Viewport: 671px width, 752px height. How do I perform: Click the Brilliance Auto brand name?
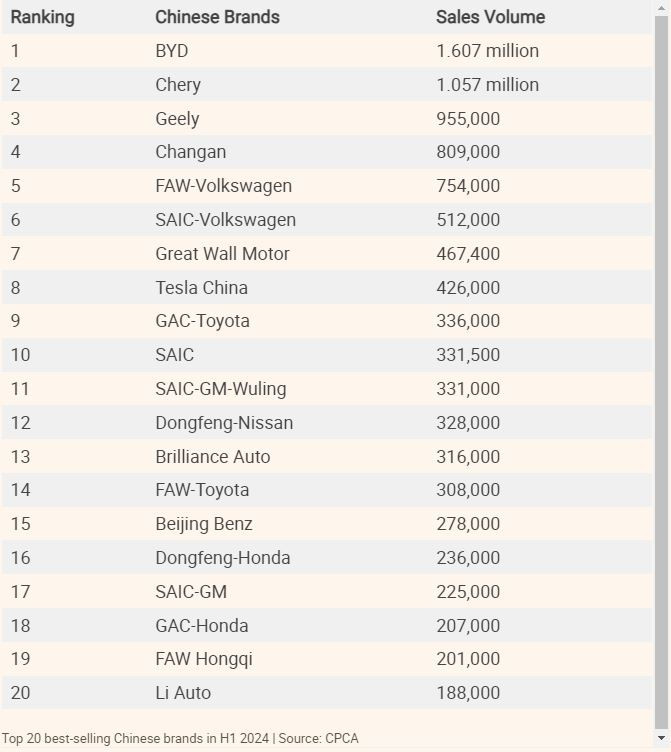pyautogui.click(x=212, y=457)
